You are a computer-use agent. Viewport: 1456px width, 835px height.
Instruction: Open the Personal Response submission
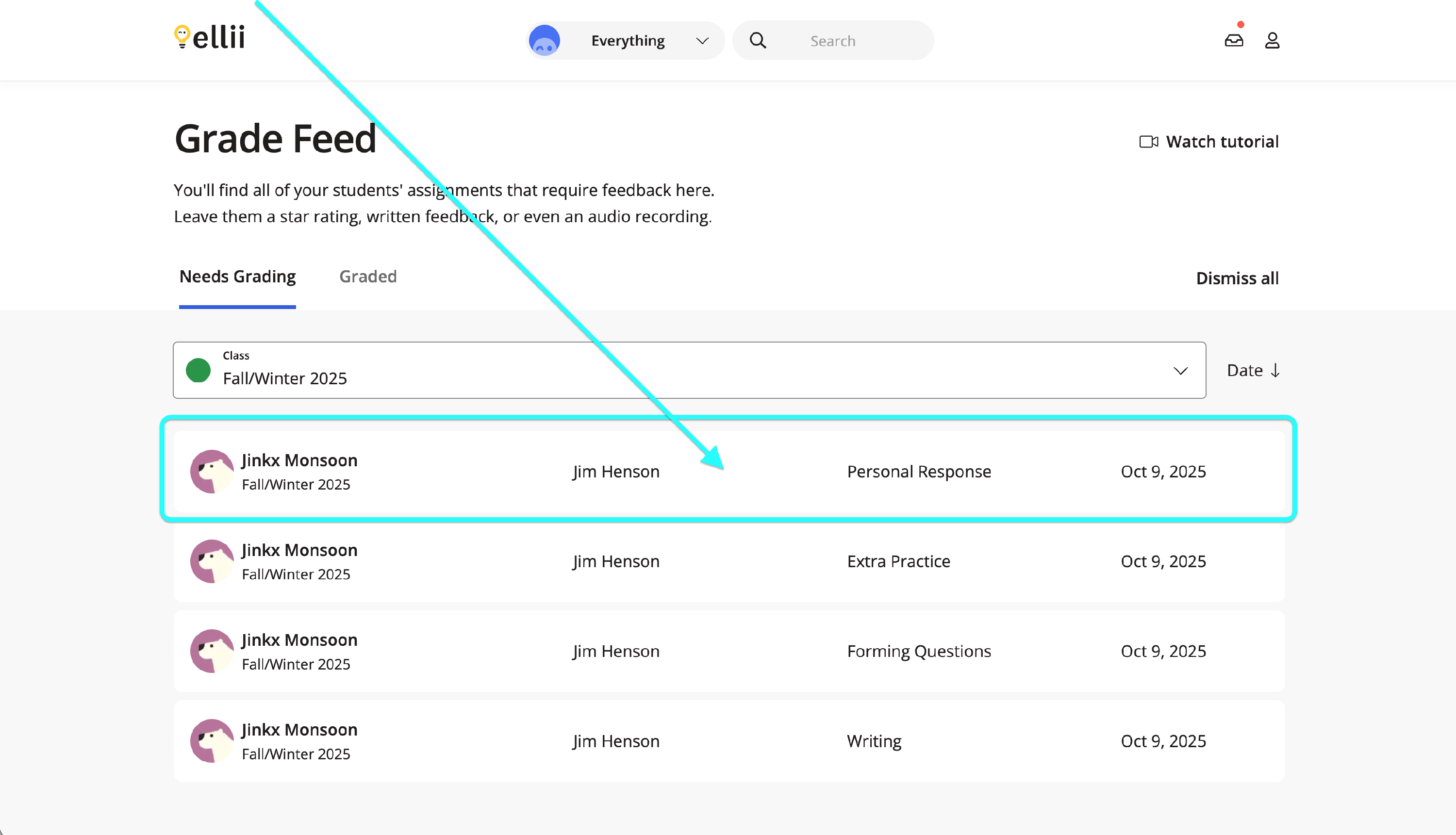click(918, 472)
